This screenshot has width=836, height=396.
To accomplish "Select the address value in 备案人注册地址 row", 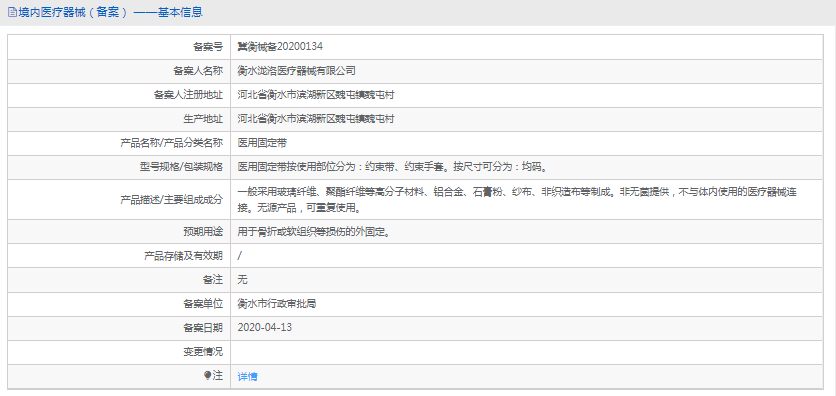I will (x=316, y=95).
